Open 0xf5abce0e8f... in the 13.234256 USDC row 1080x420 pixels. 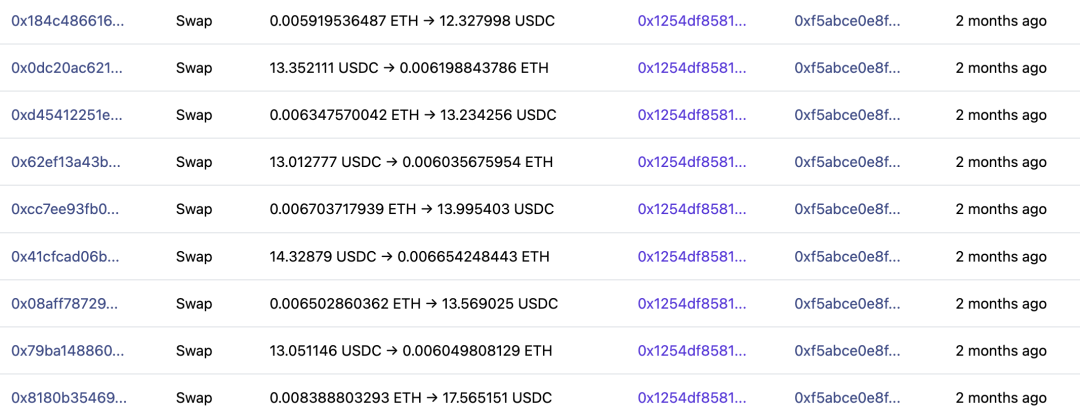848,115
